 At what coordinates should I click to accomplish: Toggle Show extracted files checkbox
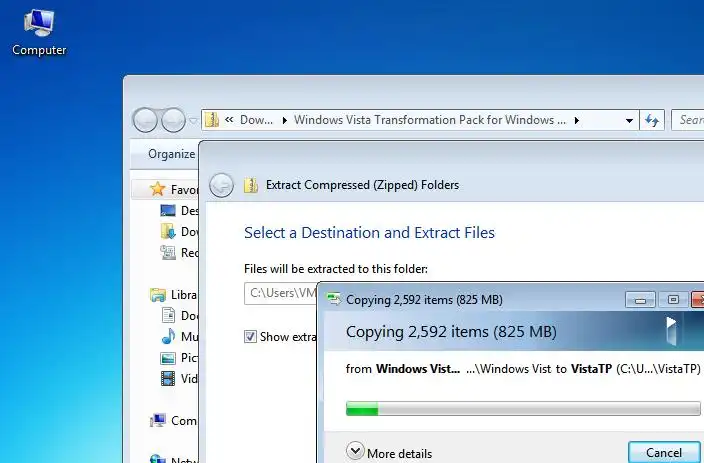click(x=250, y=336)
